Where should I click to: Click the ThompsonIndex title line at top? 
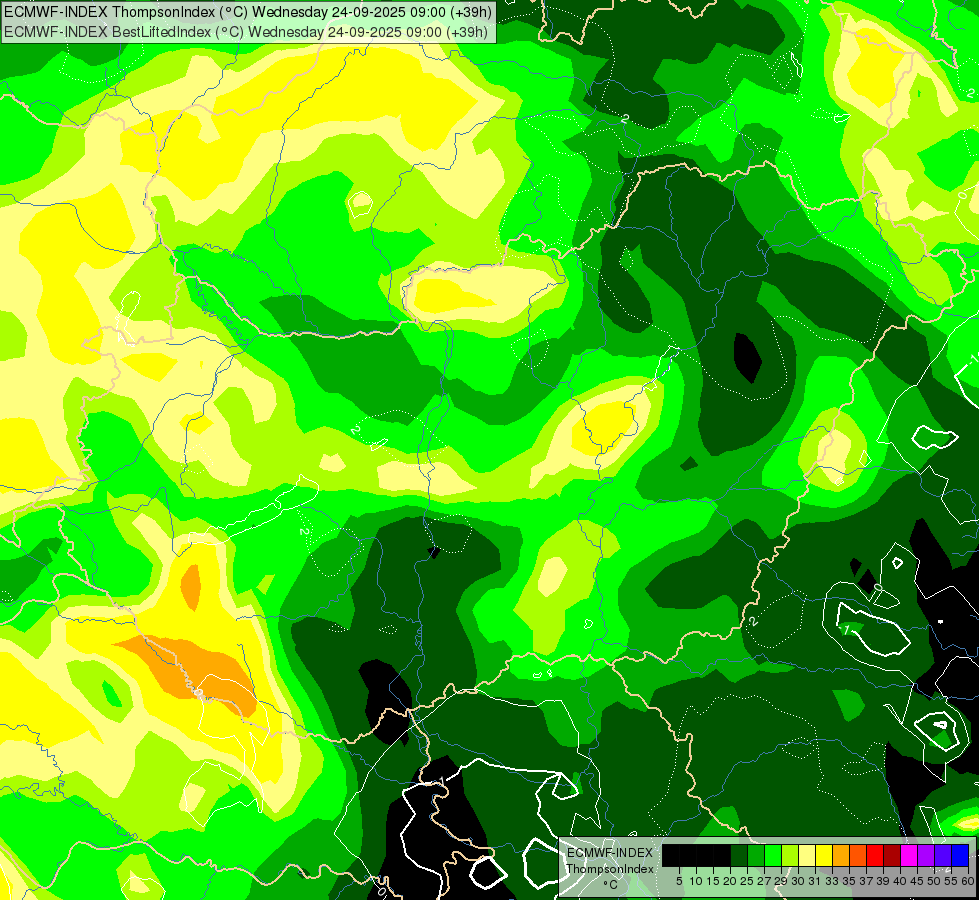[x=248, y=11]
